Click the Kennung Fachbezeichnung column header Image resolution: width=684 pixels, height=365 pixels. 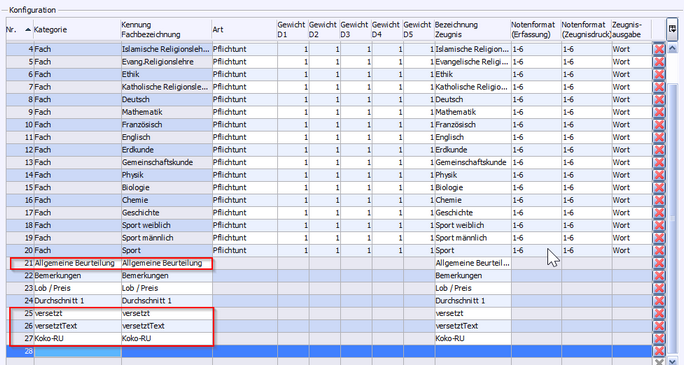pos(166,30)
